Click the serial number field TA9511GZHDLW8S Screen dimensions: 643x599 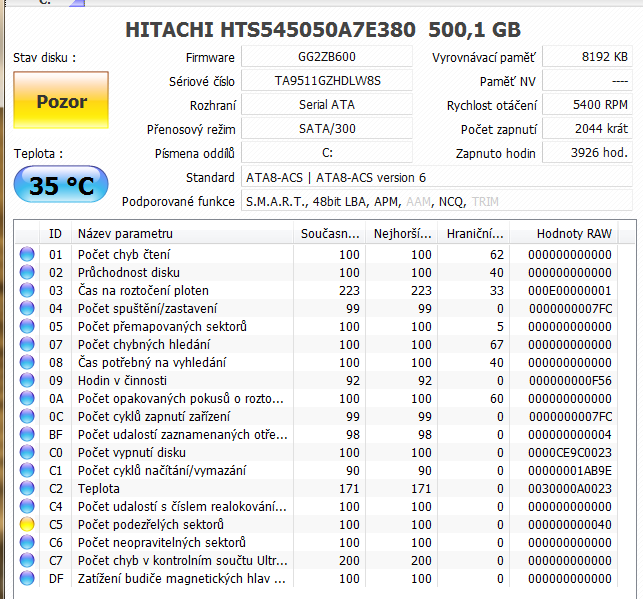pyautogui.click(x=327, y=81)
